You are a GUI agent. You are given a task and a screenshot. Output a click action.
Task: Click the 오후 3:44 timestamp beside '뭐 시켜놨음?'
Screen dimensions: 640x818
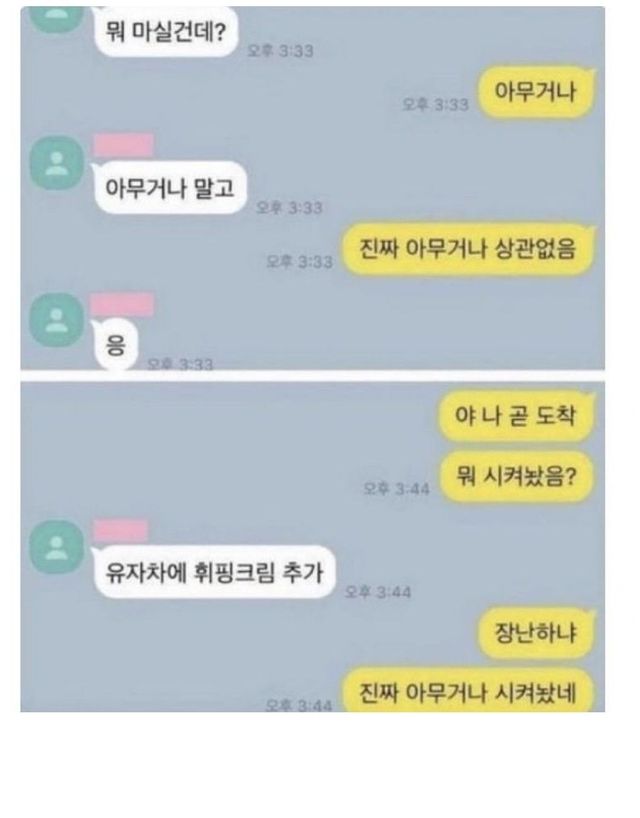[x=396, y=489]
